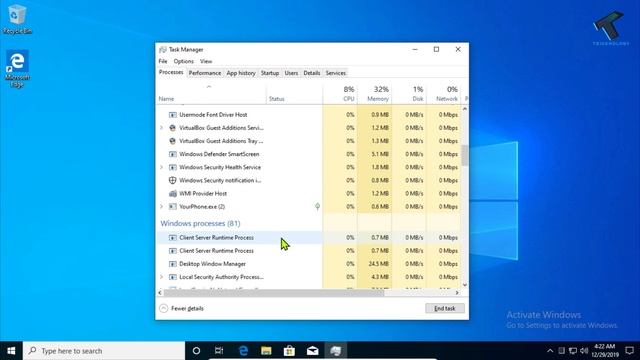Click the green leaf suspended-status icon
640x360 pixels.
(x=318, y=207)
